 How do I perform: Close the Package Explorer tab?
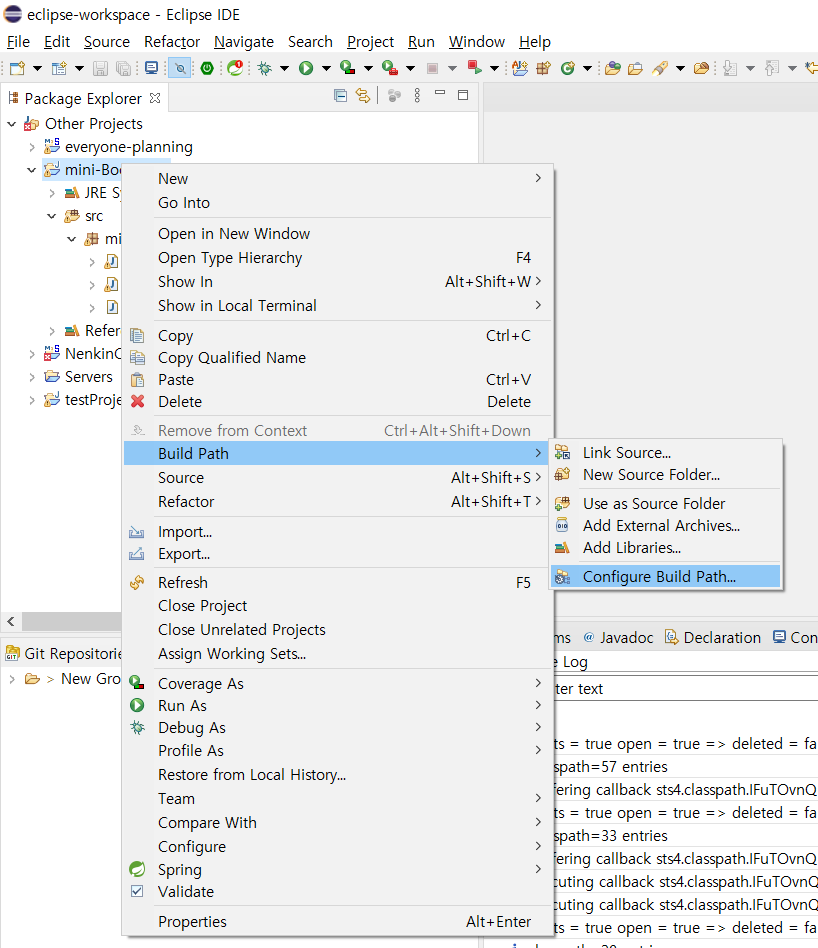(x=155, y=98)
